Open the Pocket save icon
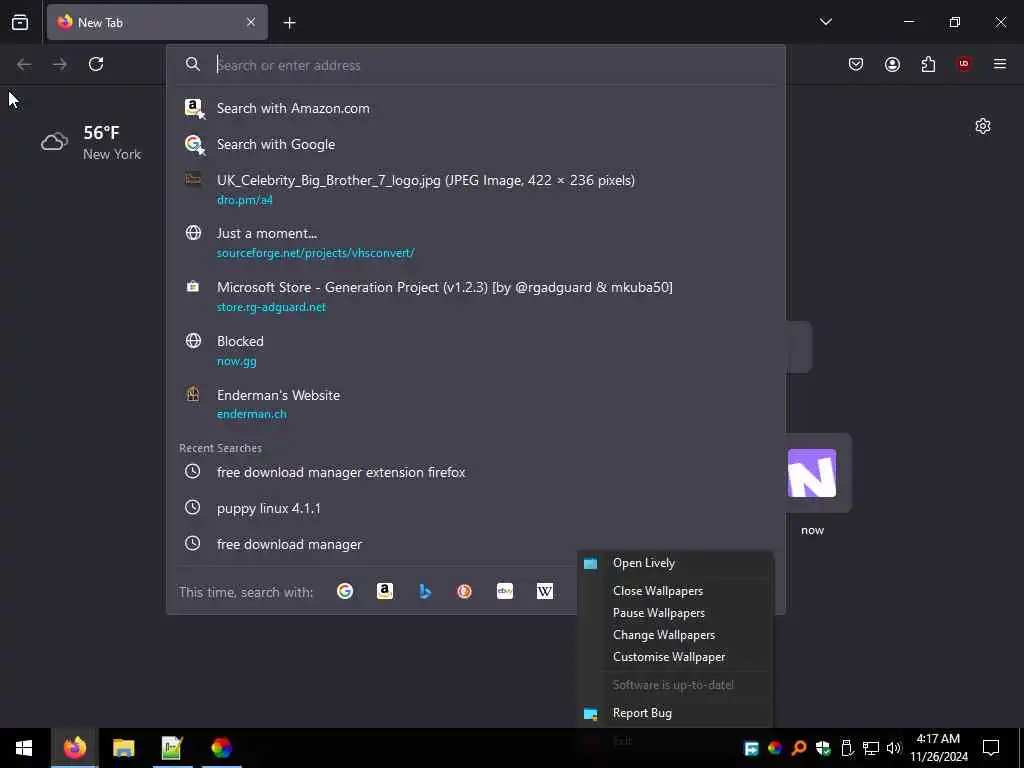The image size is (1024, 768). click(856, 64)
